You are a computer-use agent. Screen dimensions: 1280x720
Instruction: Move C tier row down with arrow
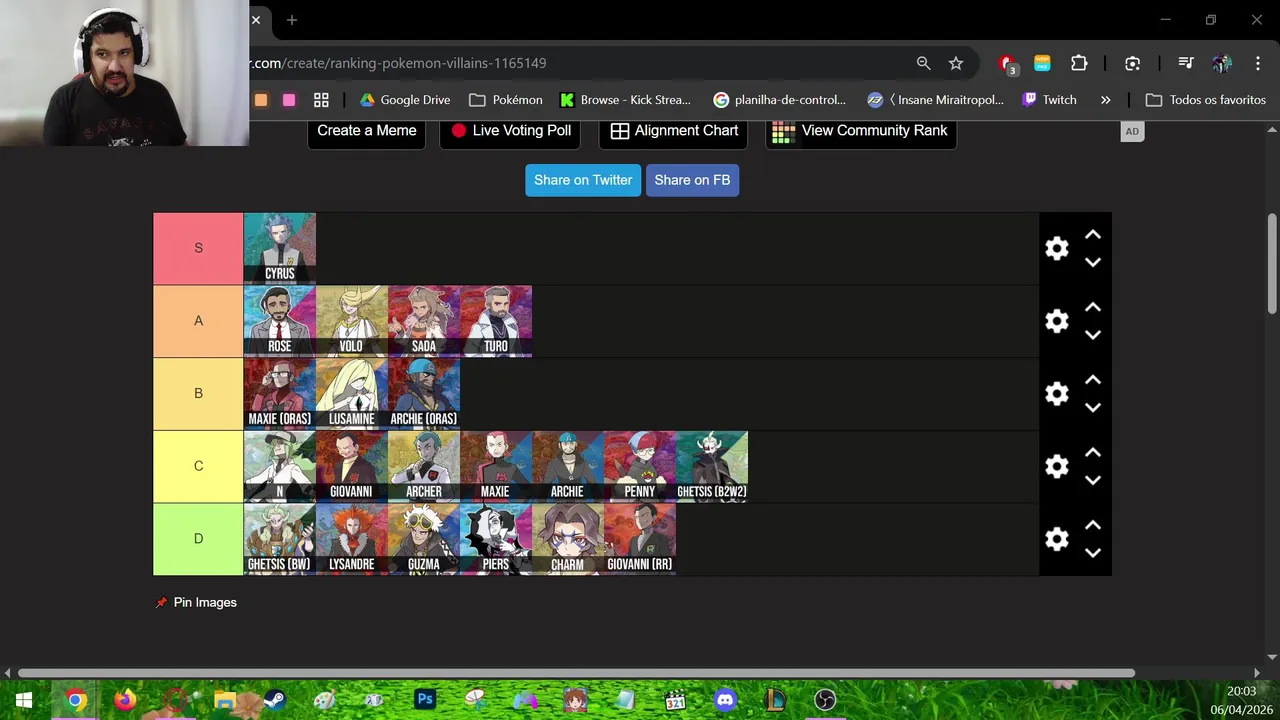click(x=1093, y=480)
